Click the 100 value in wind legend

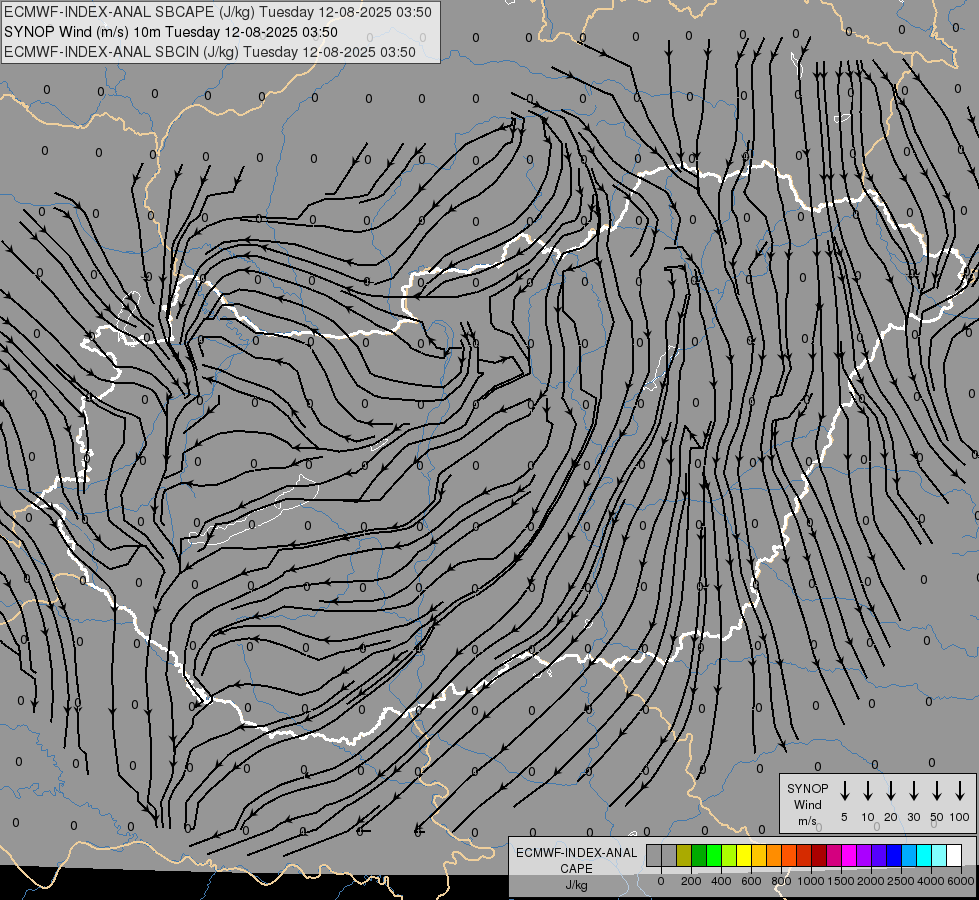click(960, 817)
